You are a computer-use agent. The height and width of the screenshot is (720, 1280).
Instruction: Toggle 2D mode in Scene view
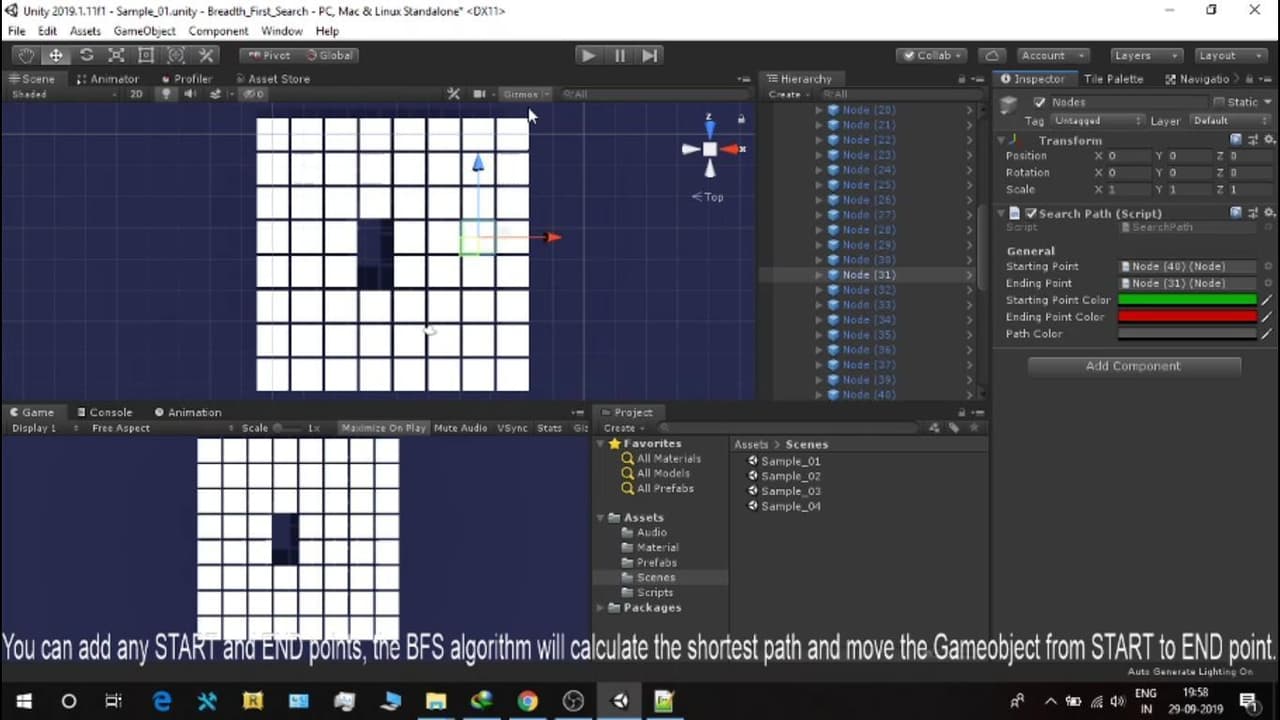tap(136, 94)
